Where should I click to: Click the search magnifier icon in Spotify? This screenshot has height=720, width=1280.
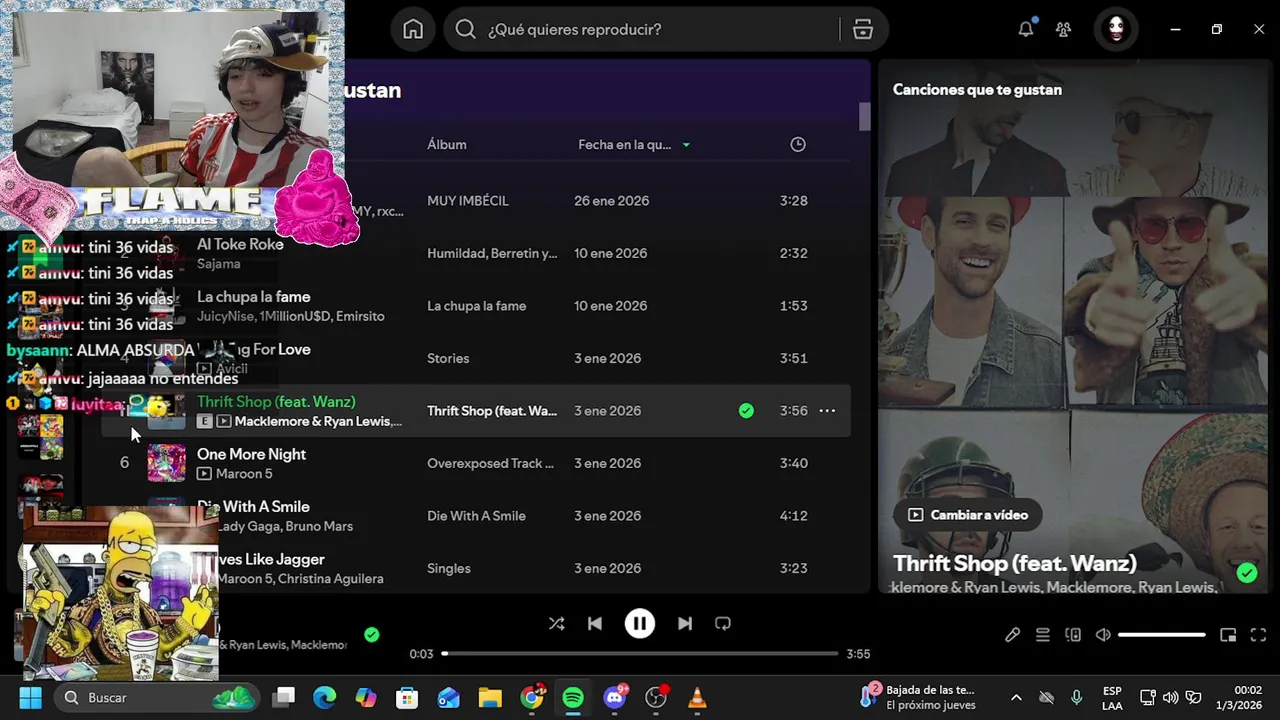465,29
